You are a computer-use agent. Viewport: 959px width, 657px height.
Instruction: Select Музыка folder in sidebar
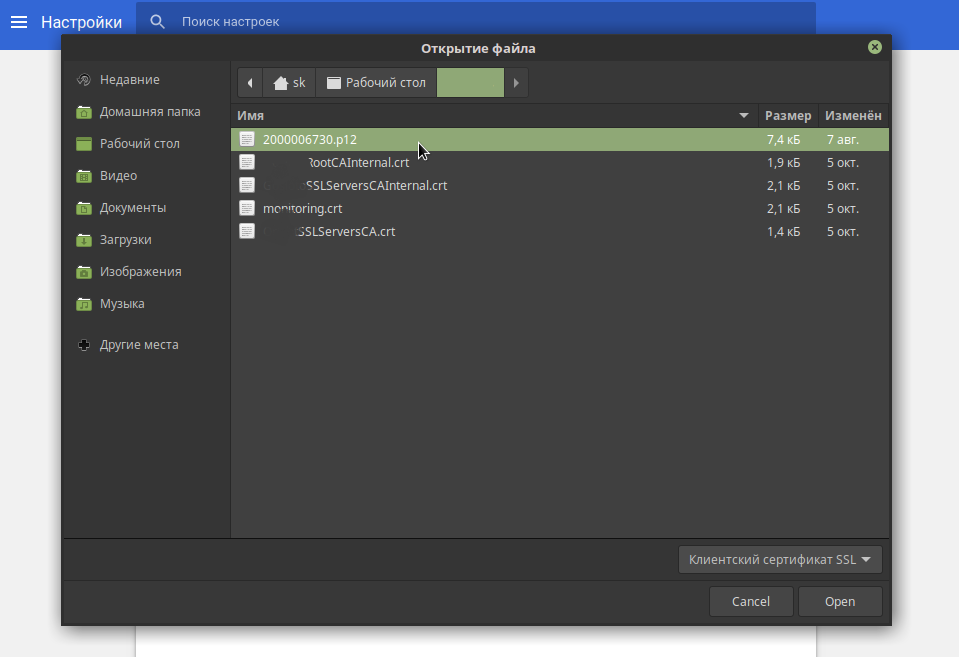tap(121, 304)
